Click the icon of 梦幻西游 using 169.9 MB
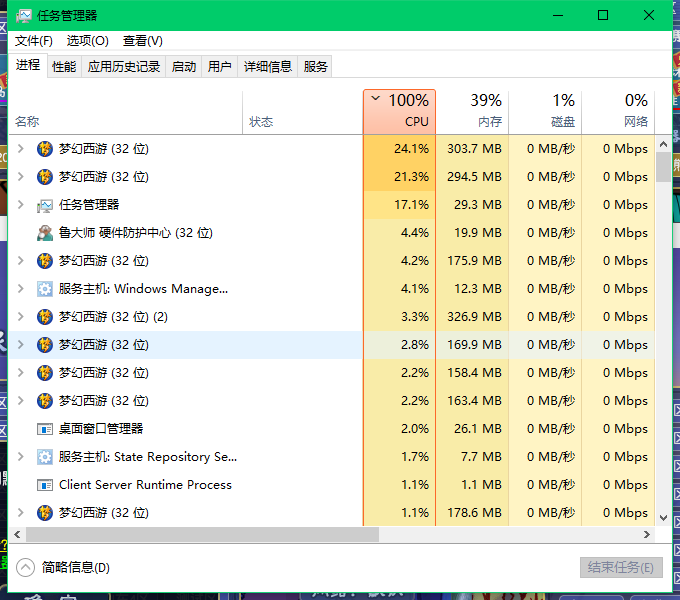Viewport: 680px width, 600px height. [x=45, y=345]
